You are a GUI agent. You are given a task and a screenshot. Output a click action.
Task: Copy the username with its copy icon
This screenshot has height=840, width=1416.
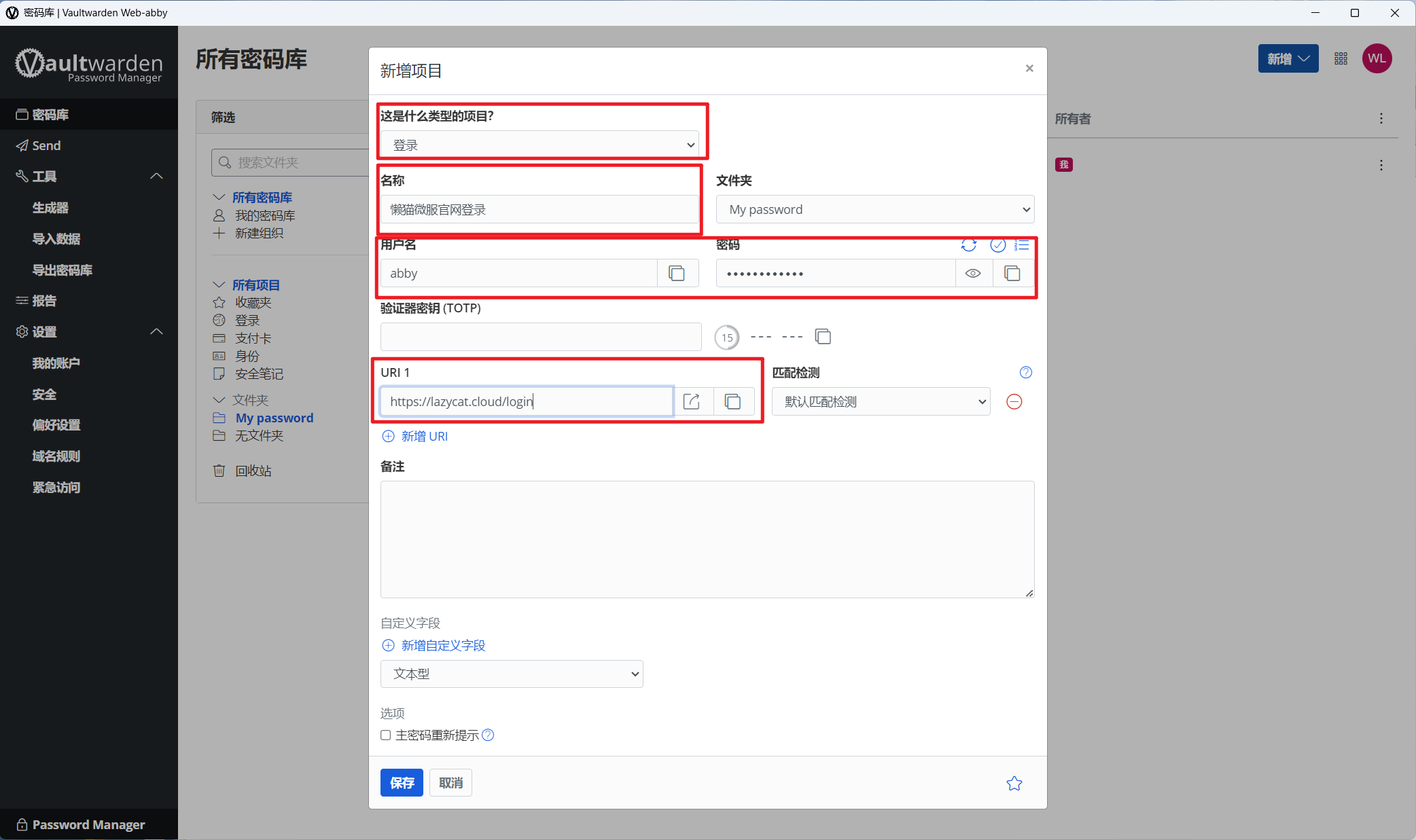tap(677, 273)
